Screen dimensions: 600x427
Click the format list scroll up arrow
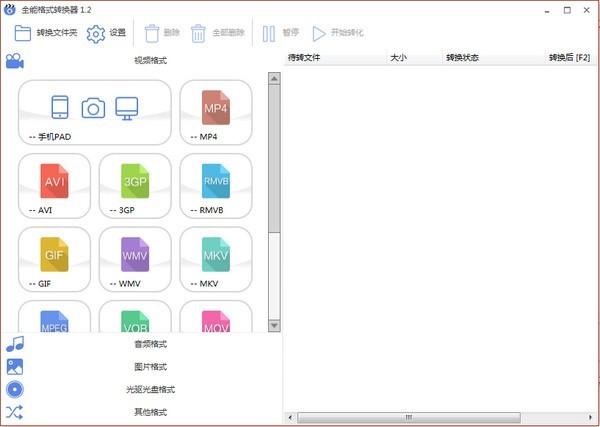pos(274,78)
